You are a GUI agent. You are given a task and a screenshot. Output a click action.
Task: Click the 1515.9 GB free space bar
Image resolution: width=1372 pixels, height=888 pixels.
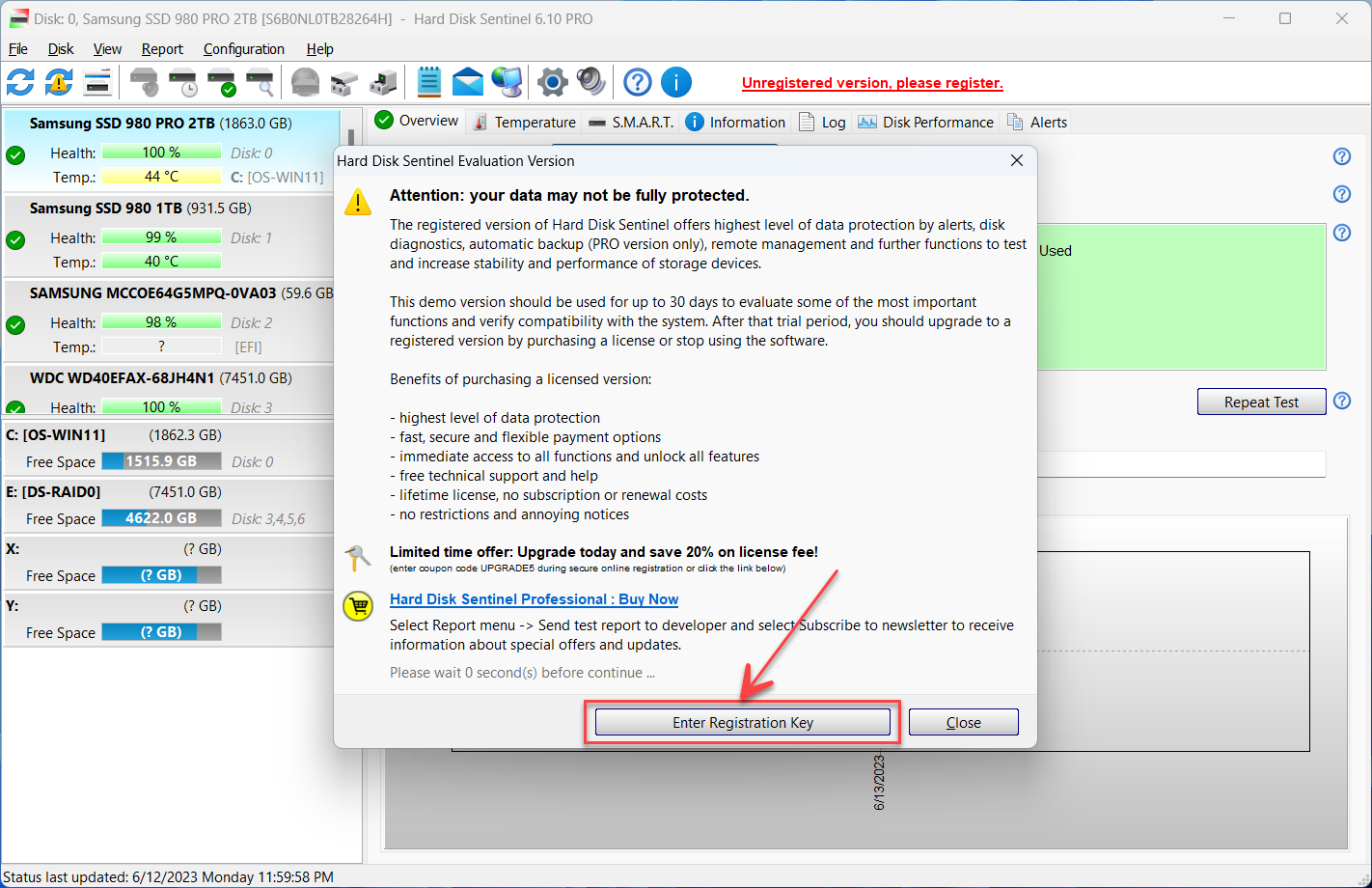[x=161, y=461]
